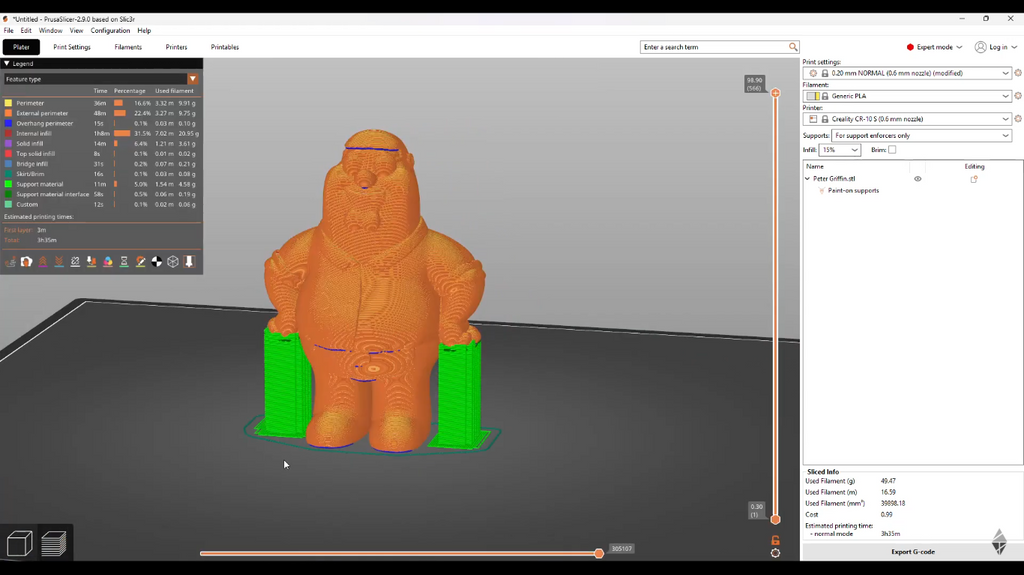1024x575 pixels.
Task: Toggle Overhang perimeter feature in legend
Action: click(44, 123)
